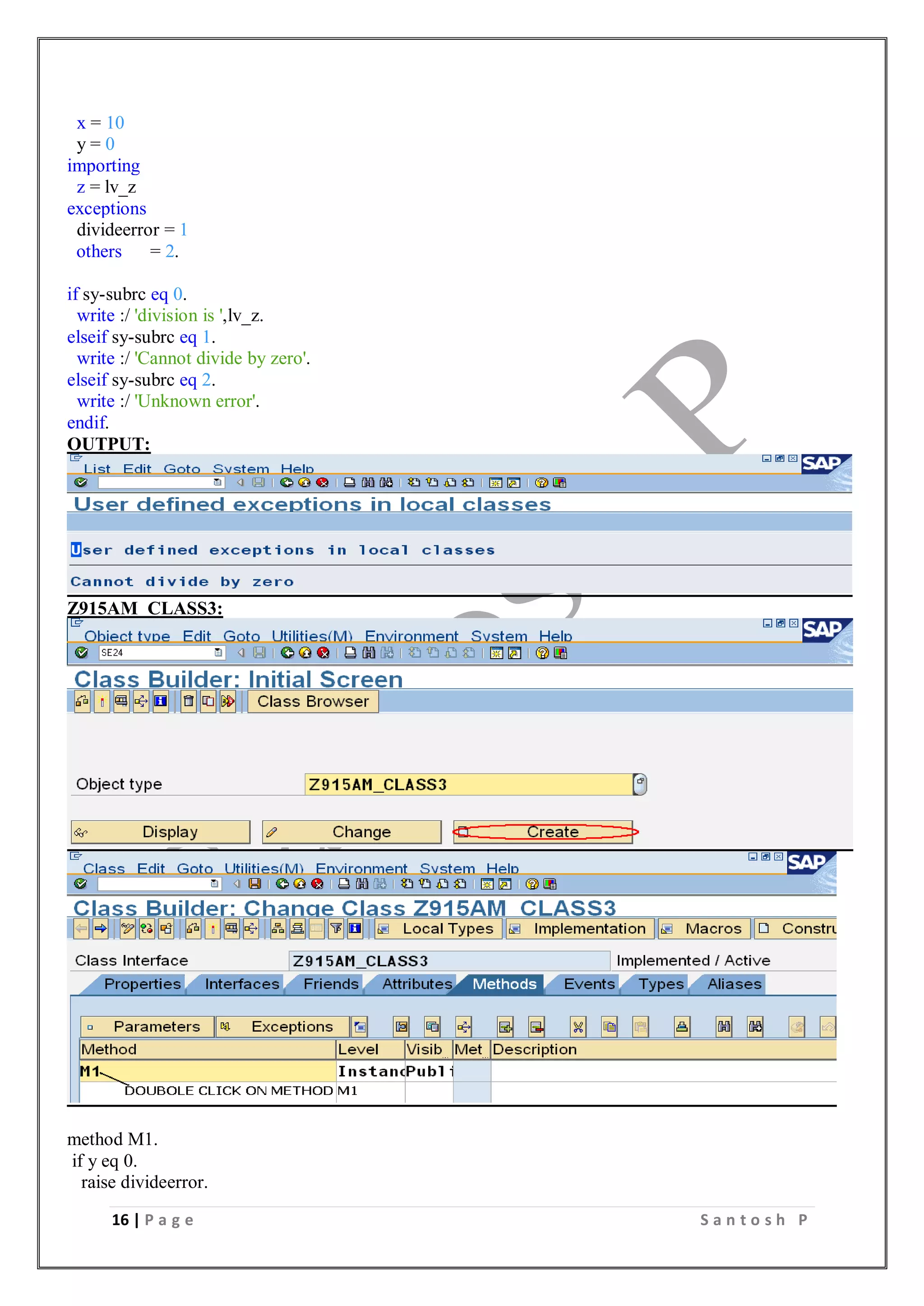Switch to the Properties tab

tap(142, 984)
